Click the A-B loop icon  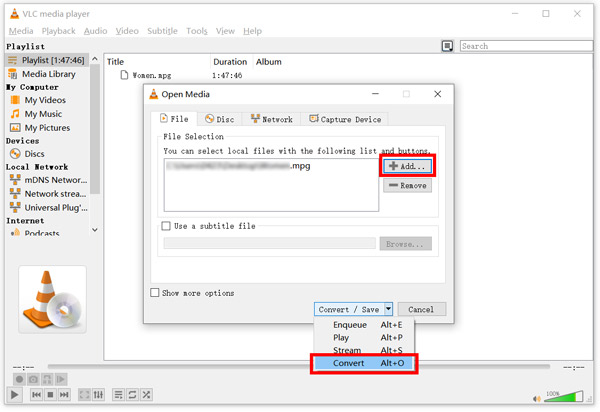tap(47, 379)
